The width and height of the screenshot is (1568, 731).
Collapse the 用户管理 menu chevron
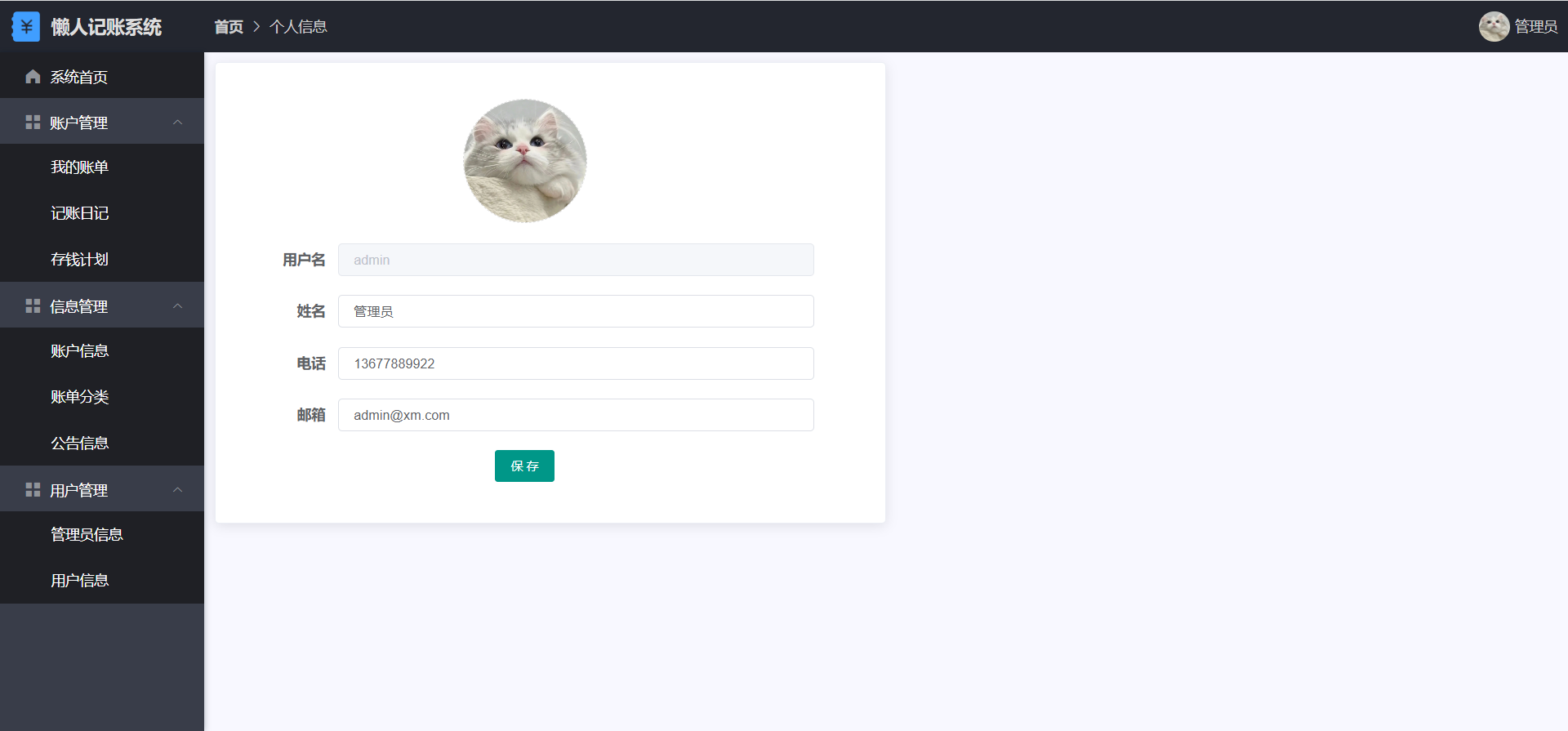point(177,490)
